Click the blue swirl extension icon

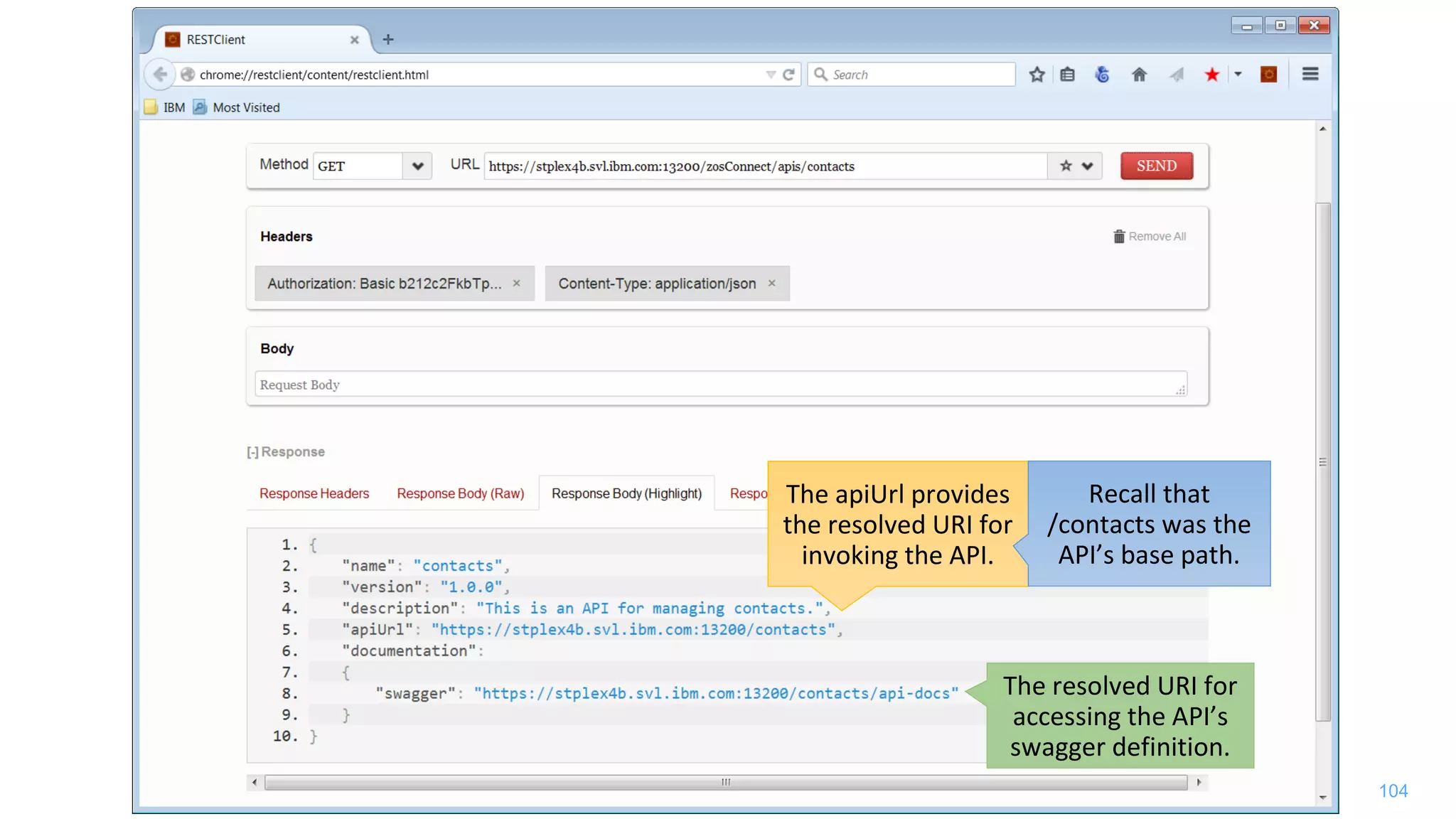(1102, 75)
